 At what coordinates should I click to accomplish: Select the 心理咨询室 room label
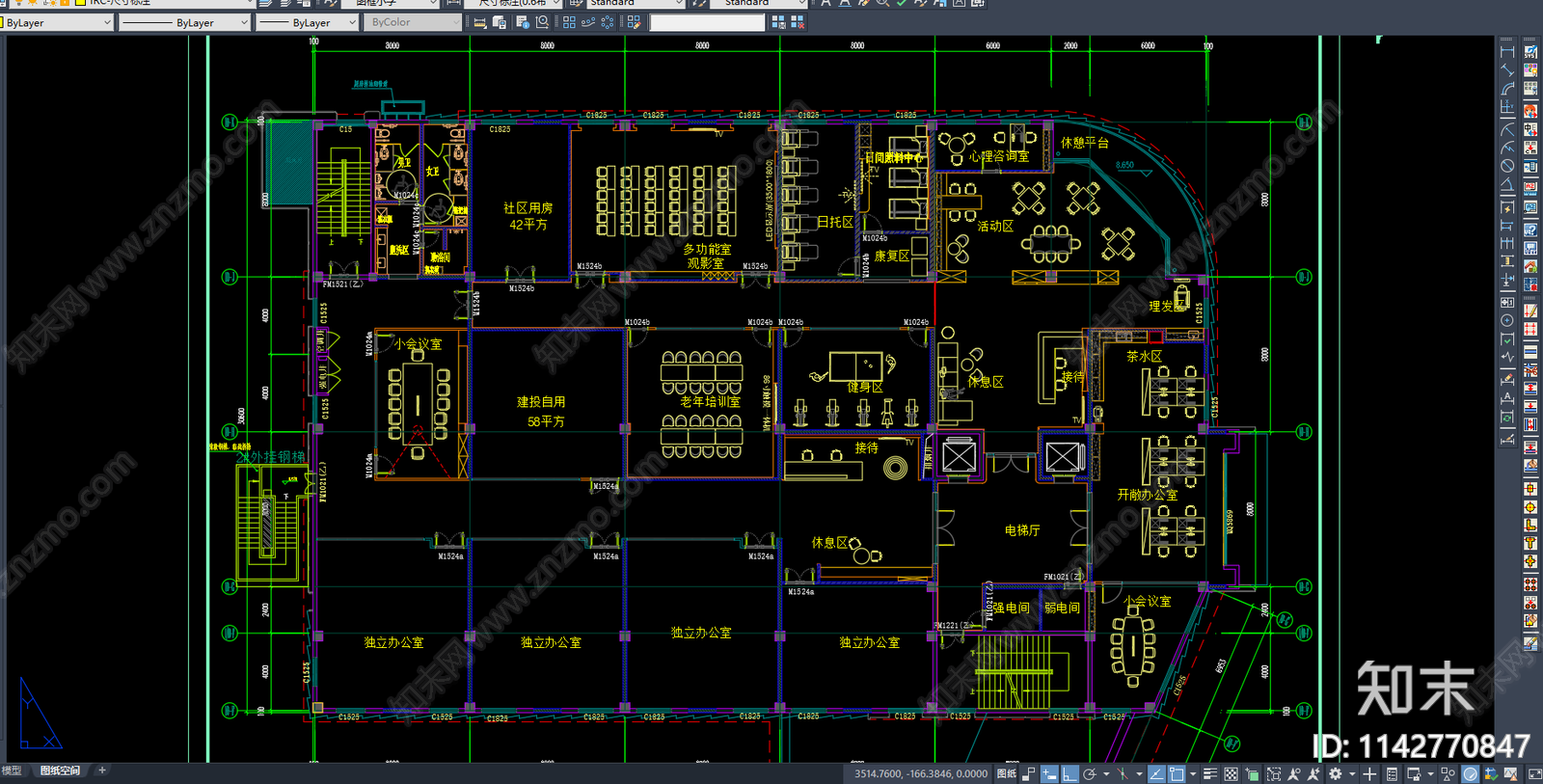[x=998, y=156]
